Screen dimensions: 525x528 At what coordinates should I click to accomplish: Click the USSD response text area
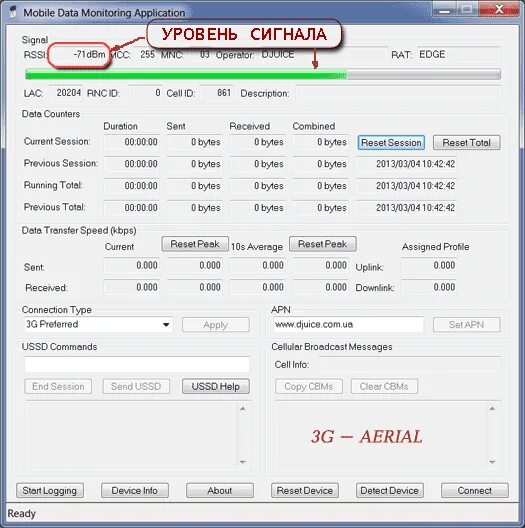tap(132, 436)
